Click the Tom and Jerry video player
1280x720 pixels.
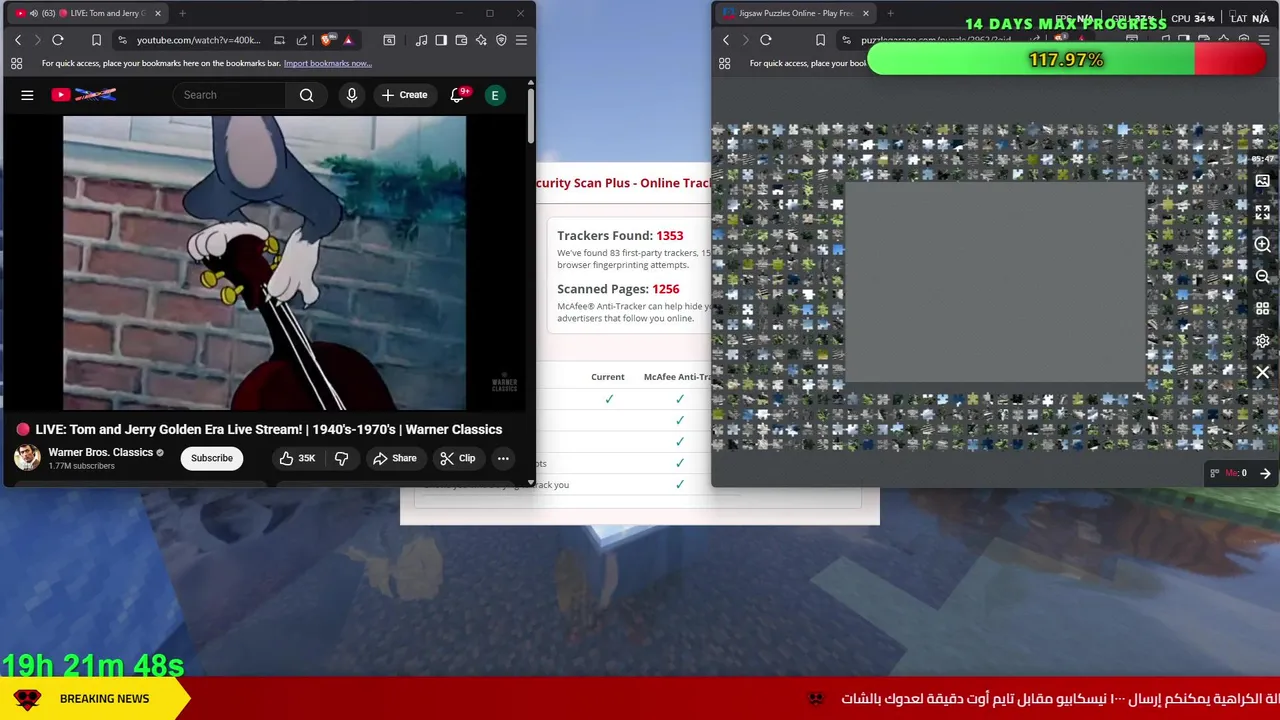(265, 263)
